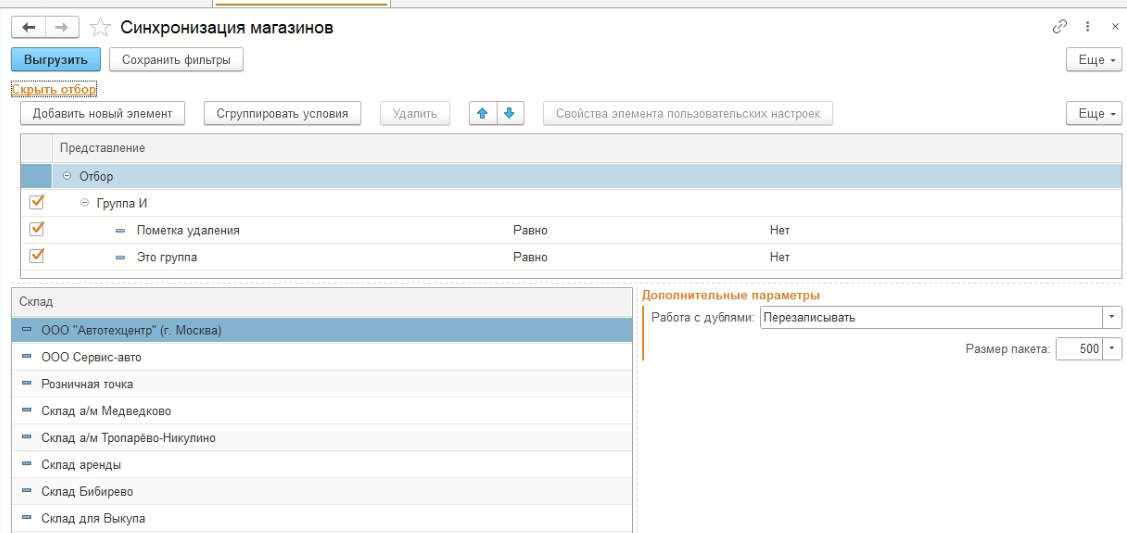Screen dimensions: 1127x533
Task: Open the Работа с дублями dropdown
Action: 1112,318
